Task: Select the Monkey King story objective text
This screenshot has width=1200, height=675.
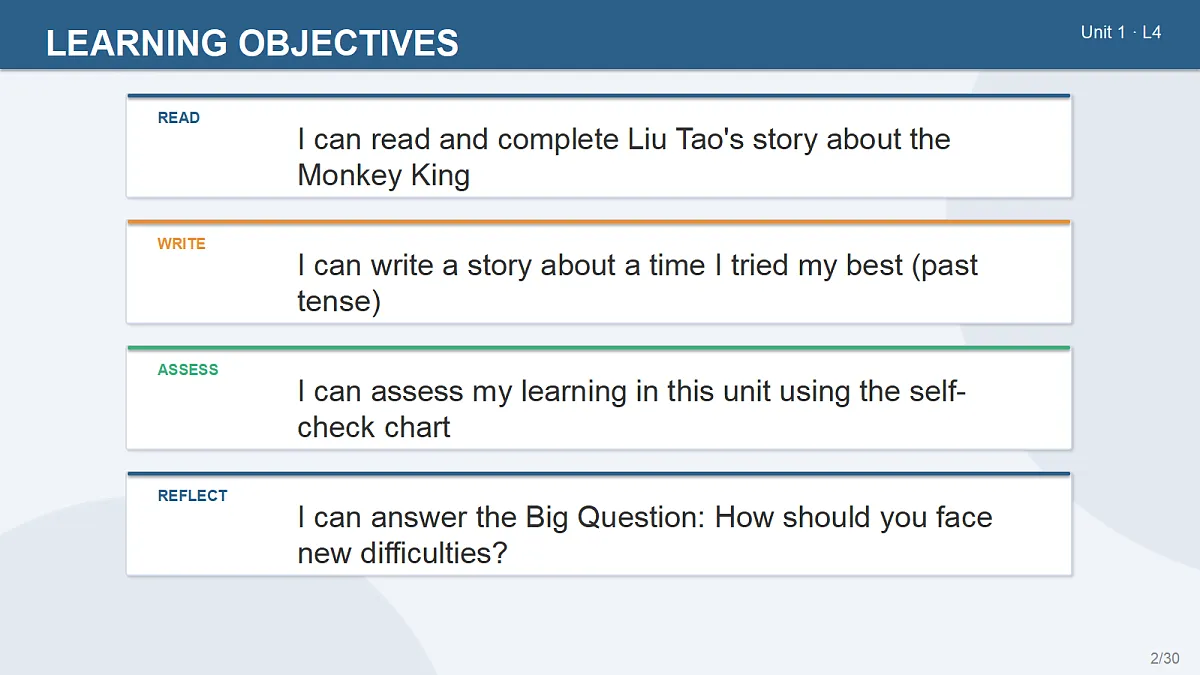Action: coord(624,157)
